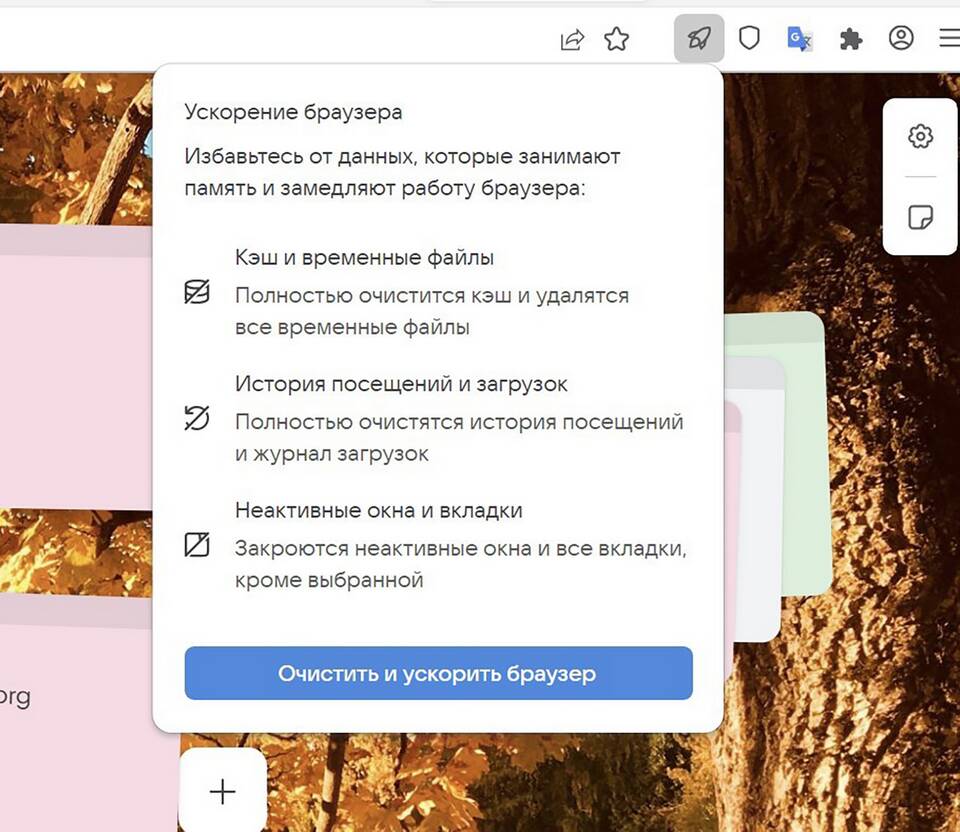The image size is (960, 832).
Task: Toggle the rocket browser speed-up icon
Action: tap(699, 39)
